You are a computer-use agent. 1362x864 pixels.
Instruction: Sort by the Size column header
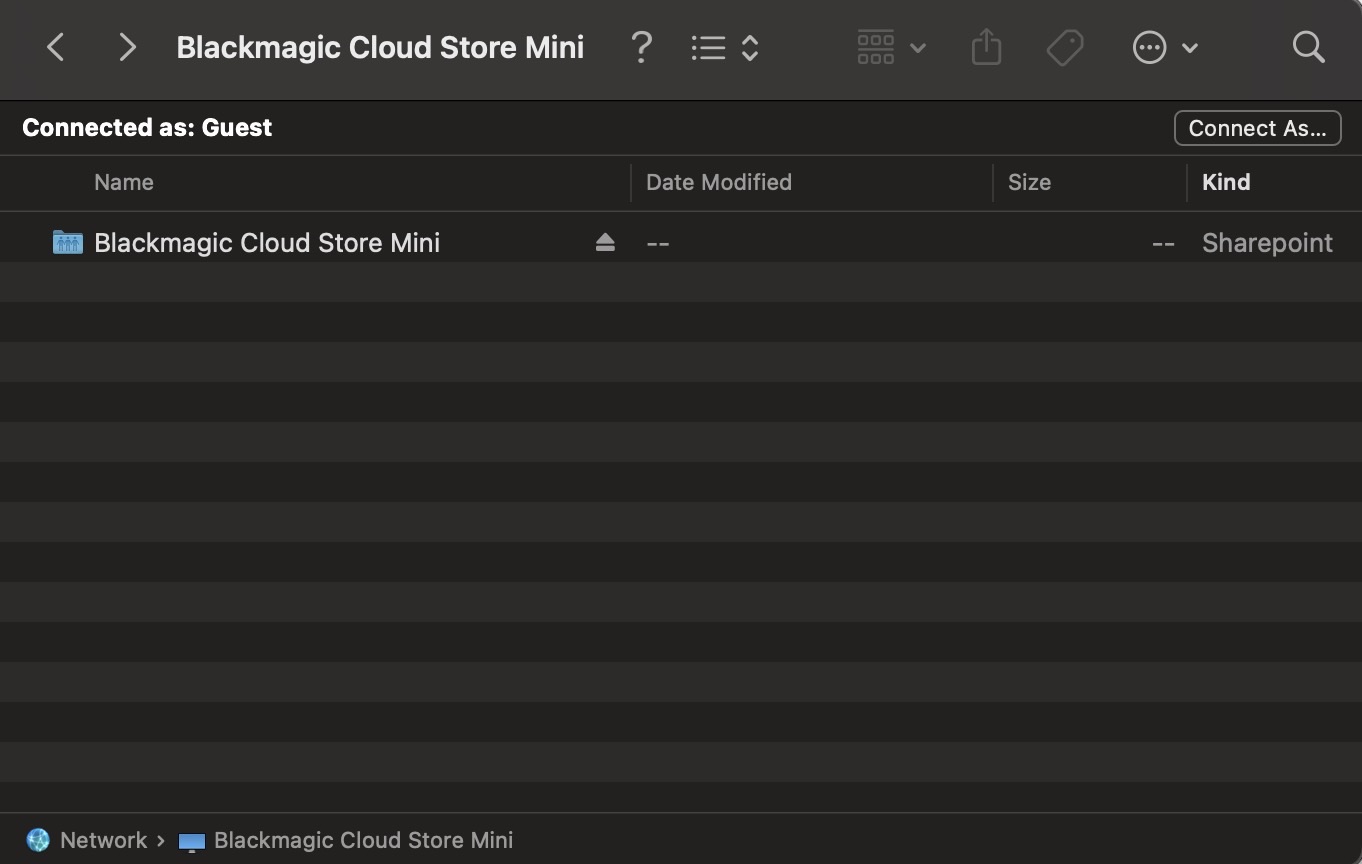pyautogui.click(x=1029, y=182)
